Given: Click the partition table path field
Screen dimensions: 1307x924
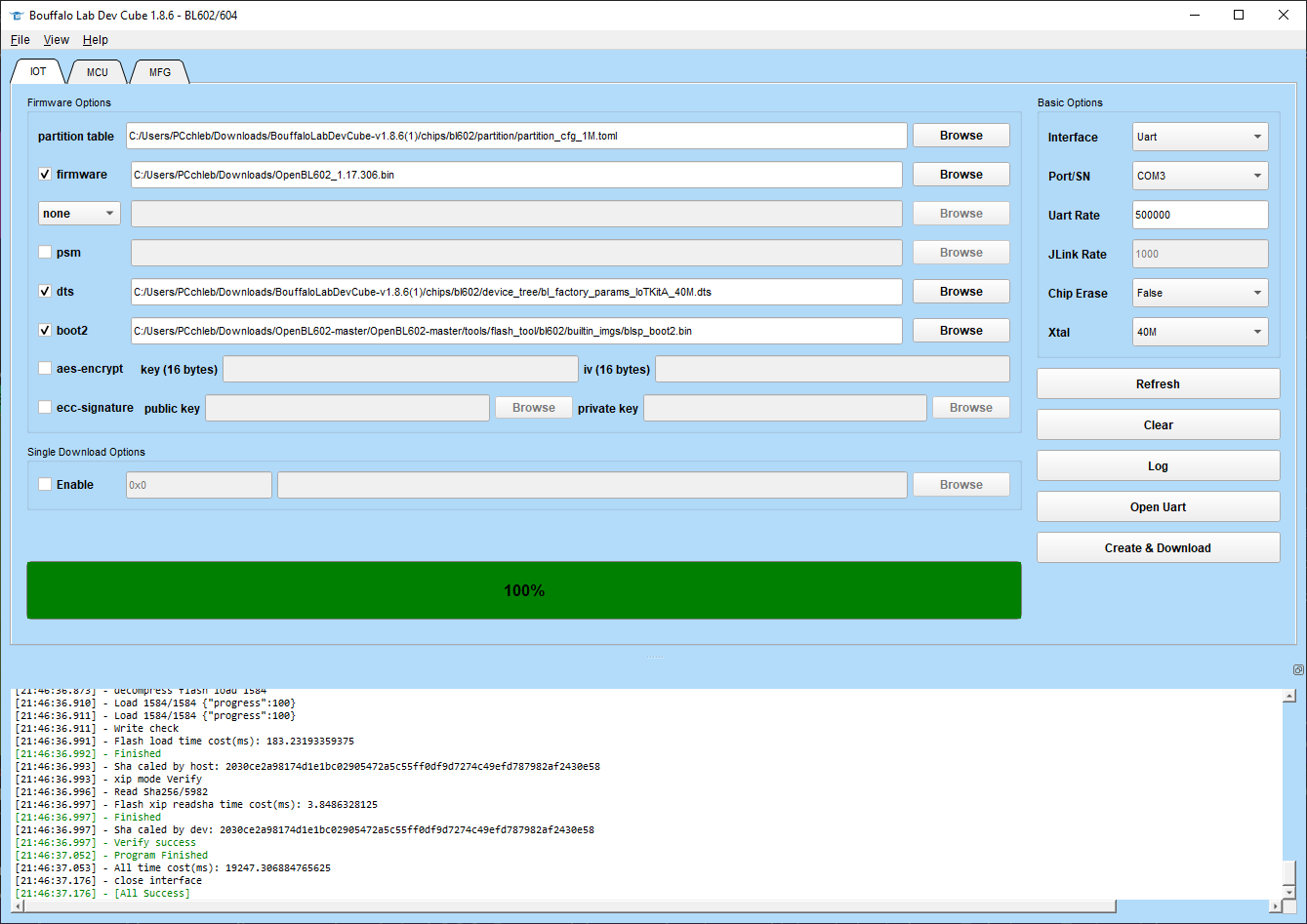Looking at the screenshot, I should [516, 136].
